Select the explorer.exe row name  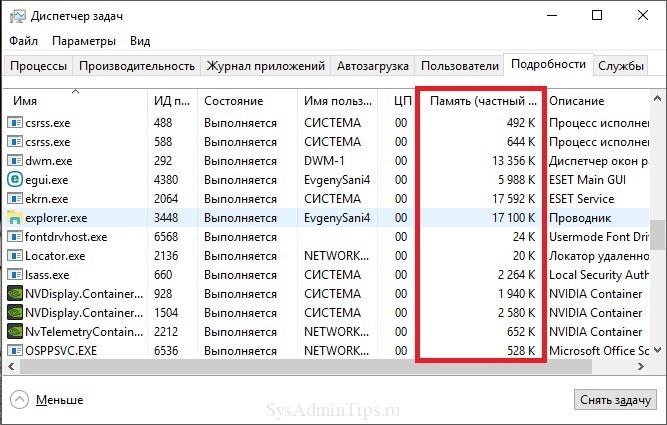pos(56,218)
